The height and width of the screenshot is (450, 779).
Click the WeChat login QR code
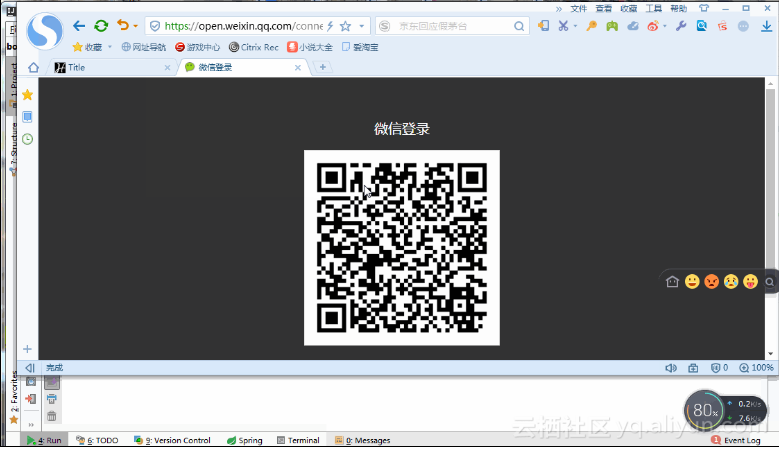tap(402, 248)
